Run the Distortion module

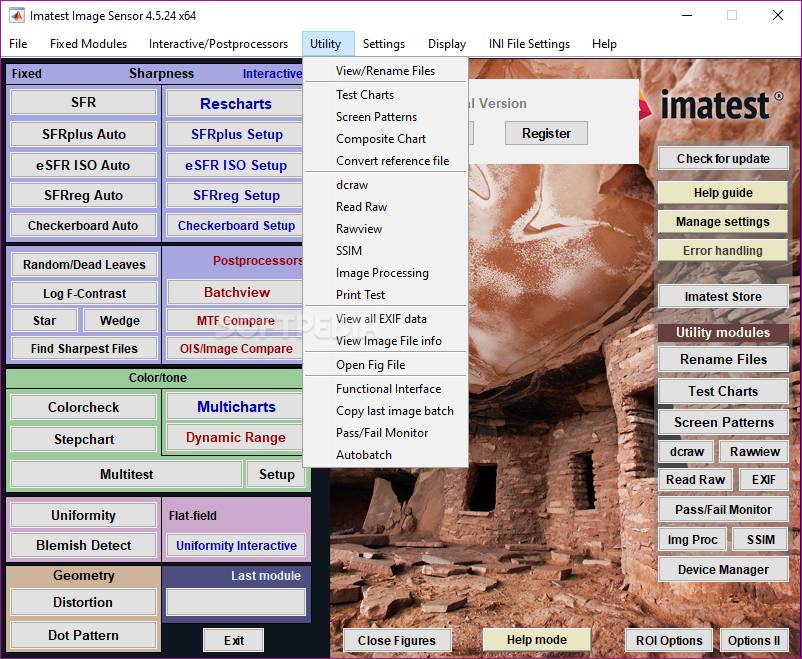(83, 602)
